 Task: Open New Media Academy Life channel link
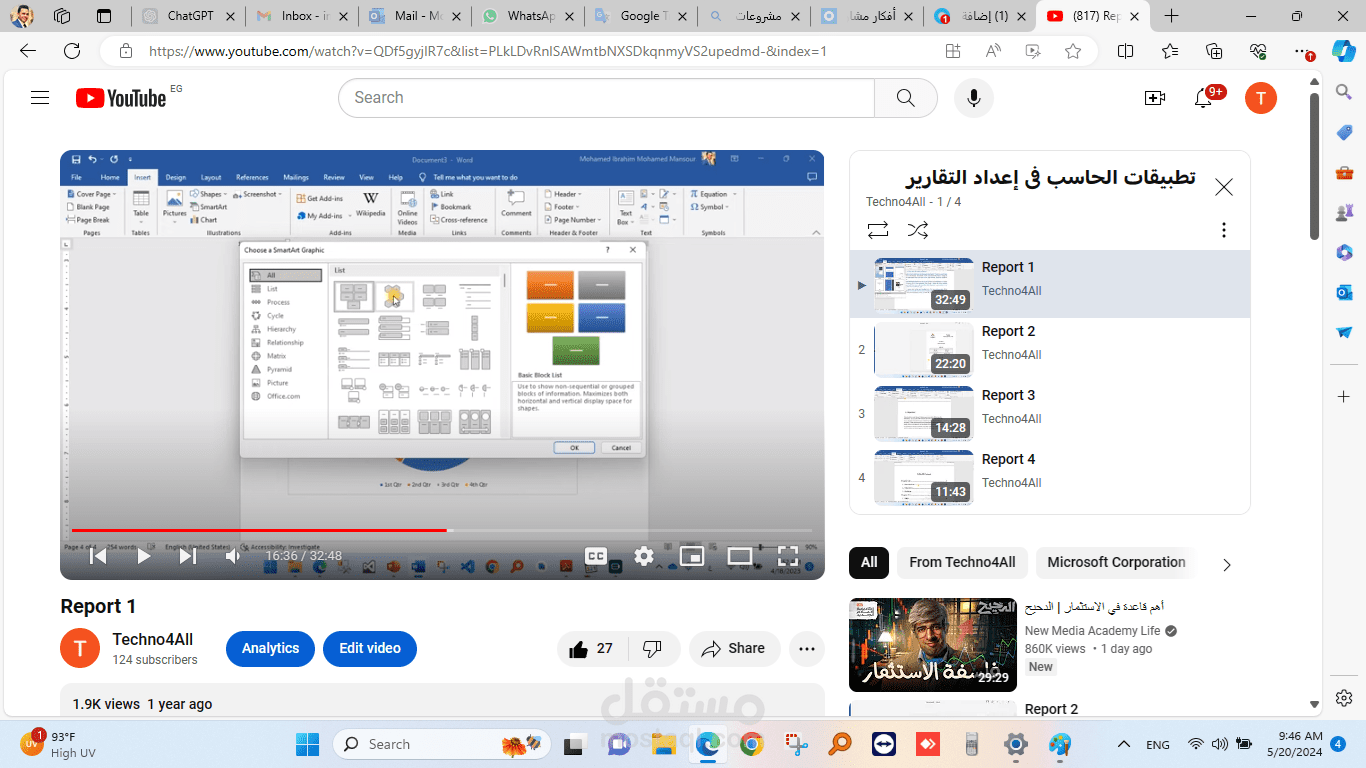[x=1093, y=631]
